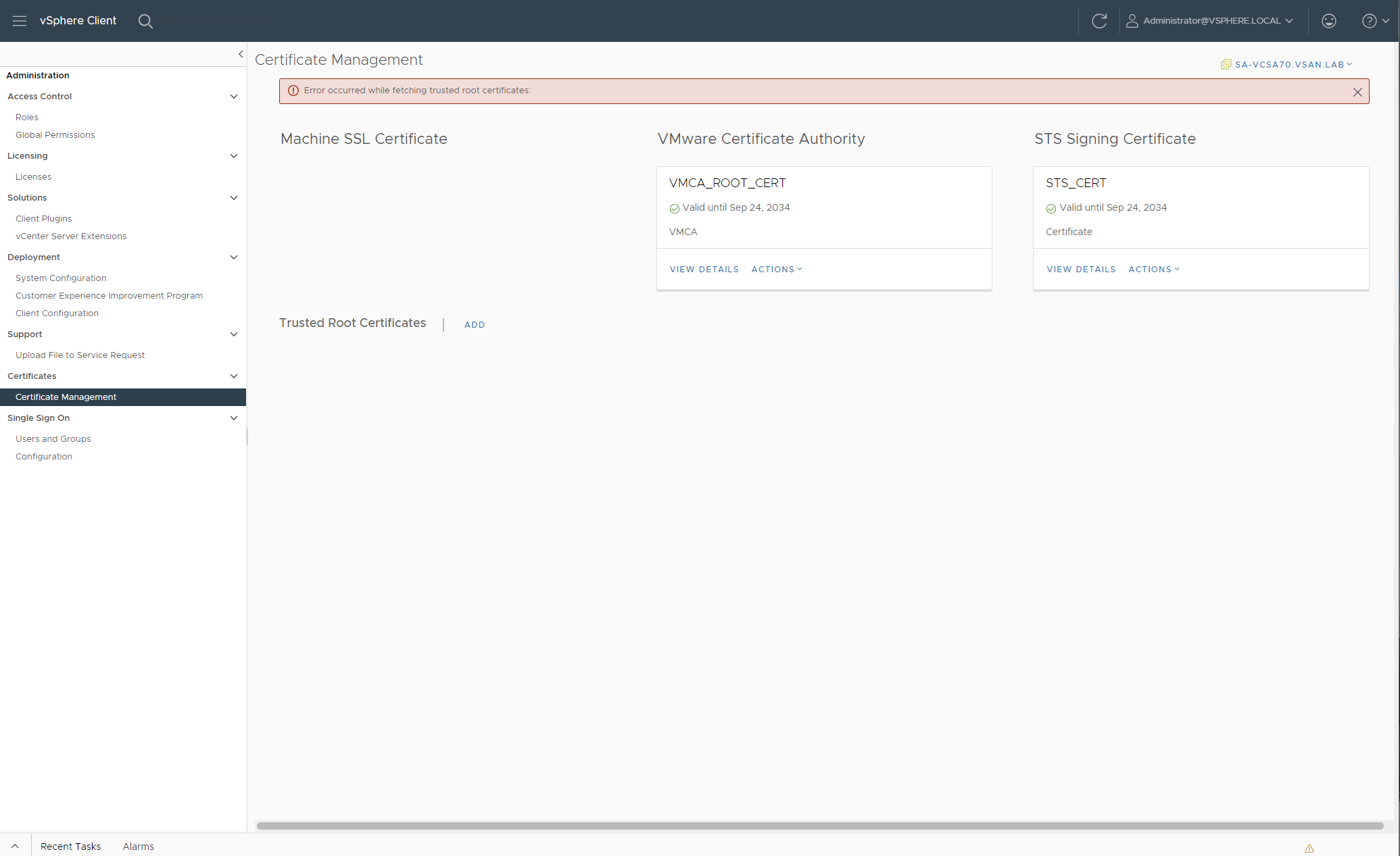
Task: Click the refresh icon in header
Action: (1099, 21)
